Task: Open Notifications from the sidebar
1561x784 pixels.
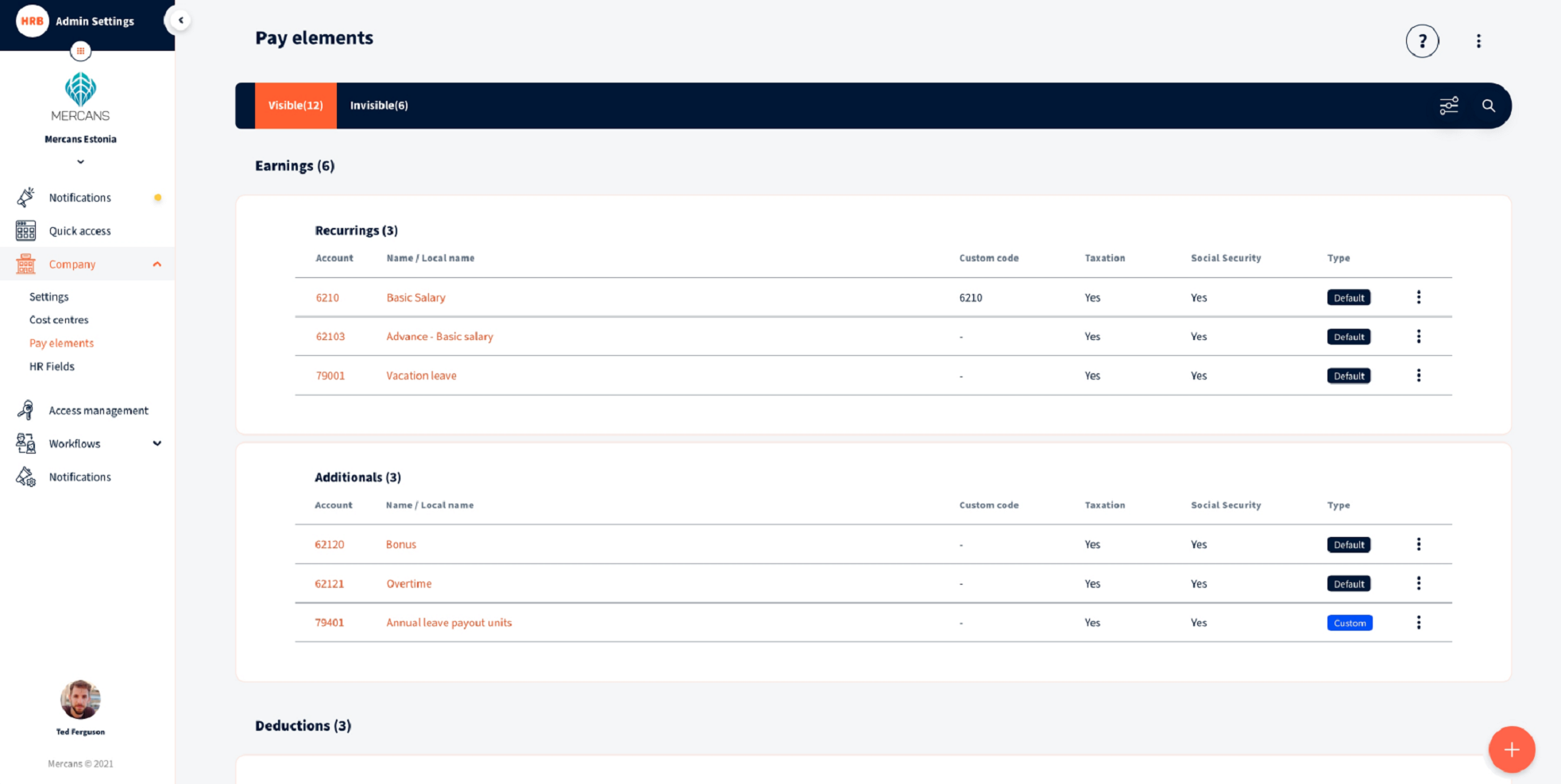Action: coord(79,197)
